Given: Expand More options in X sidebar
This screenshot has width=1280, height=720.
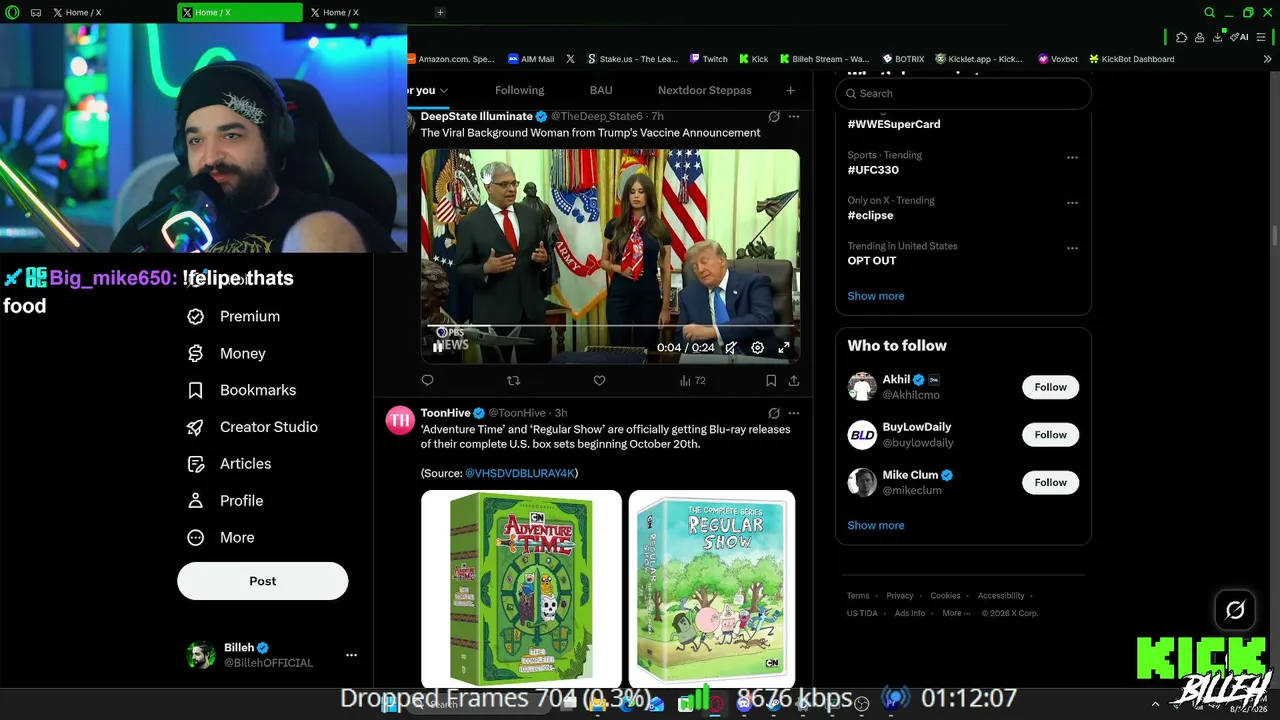Looking at the screenshot, I should coord(221,538).
